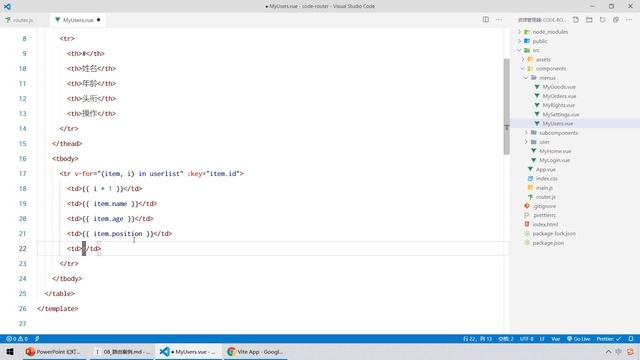Click line and column position indicator
The image size is (640, 360).
click(477, 339)
